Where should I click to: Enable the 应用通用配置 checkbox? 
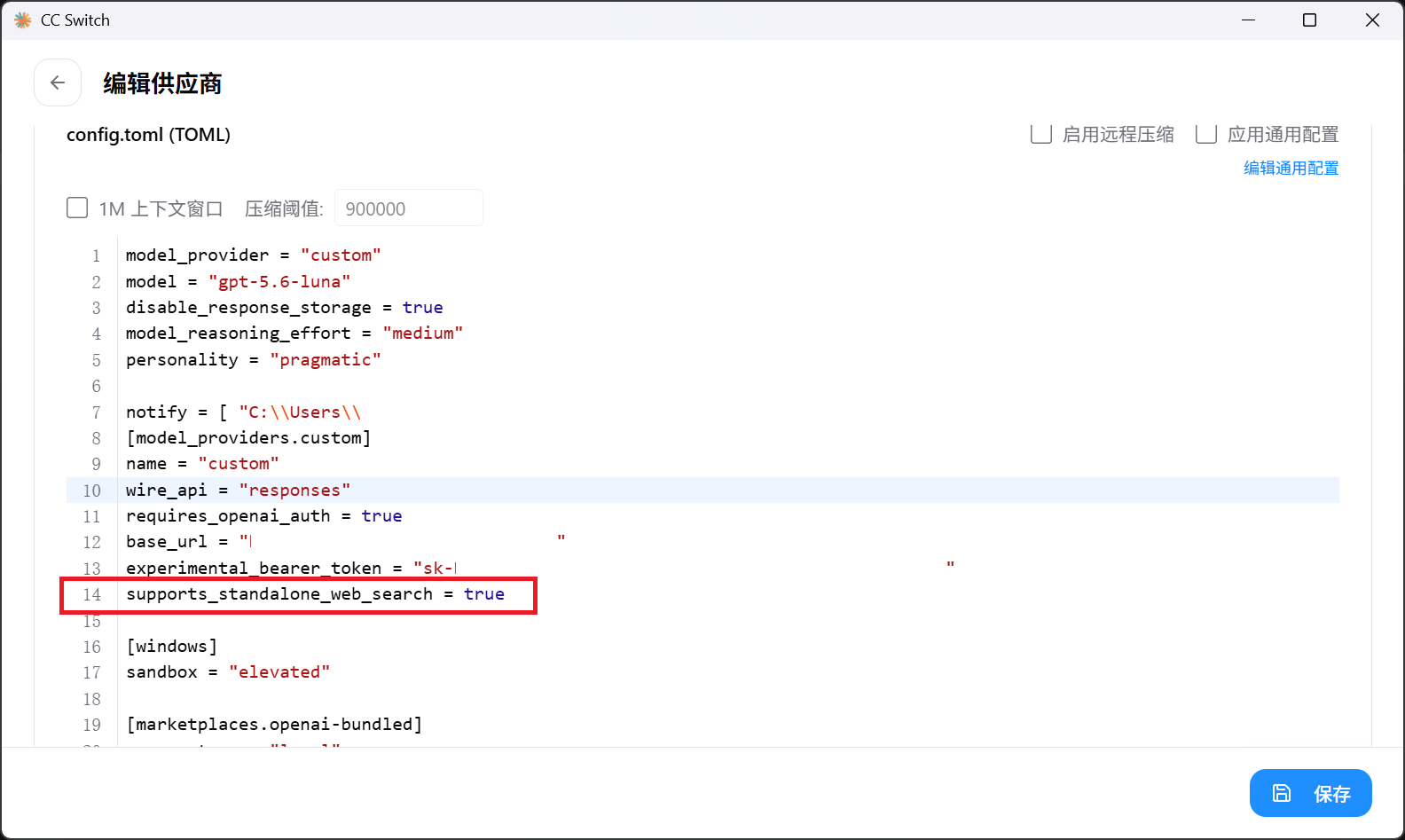[1205, 134]
